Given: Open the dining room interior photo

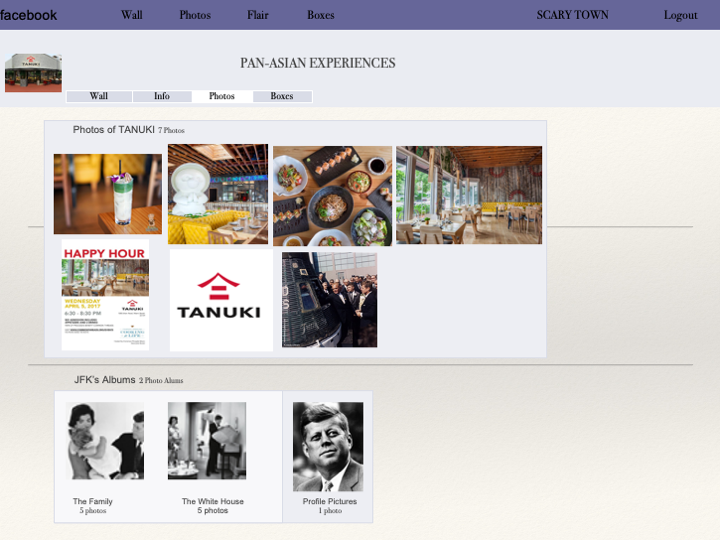Looking at the screenshot, I should pyautogui.click(x=469, y=195).
